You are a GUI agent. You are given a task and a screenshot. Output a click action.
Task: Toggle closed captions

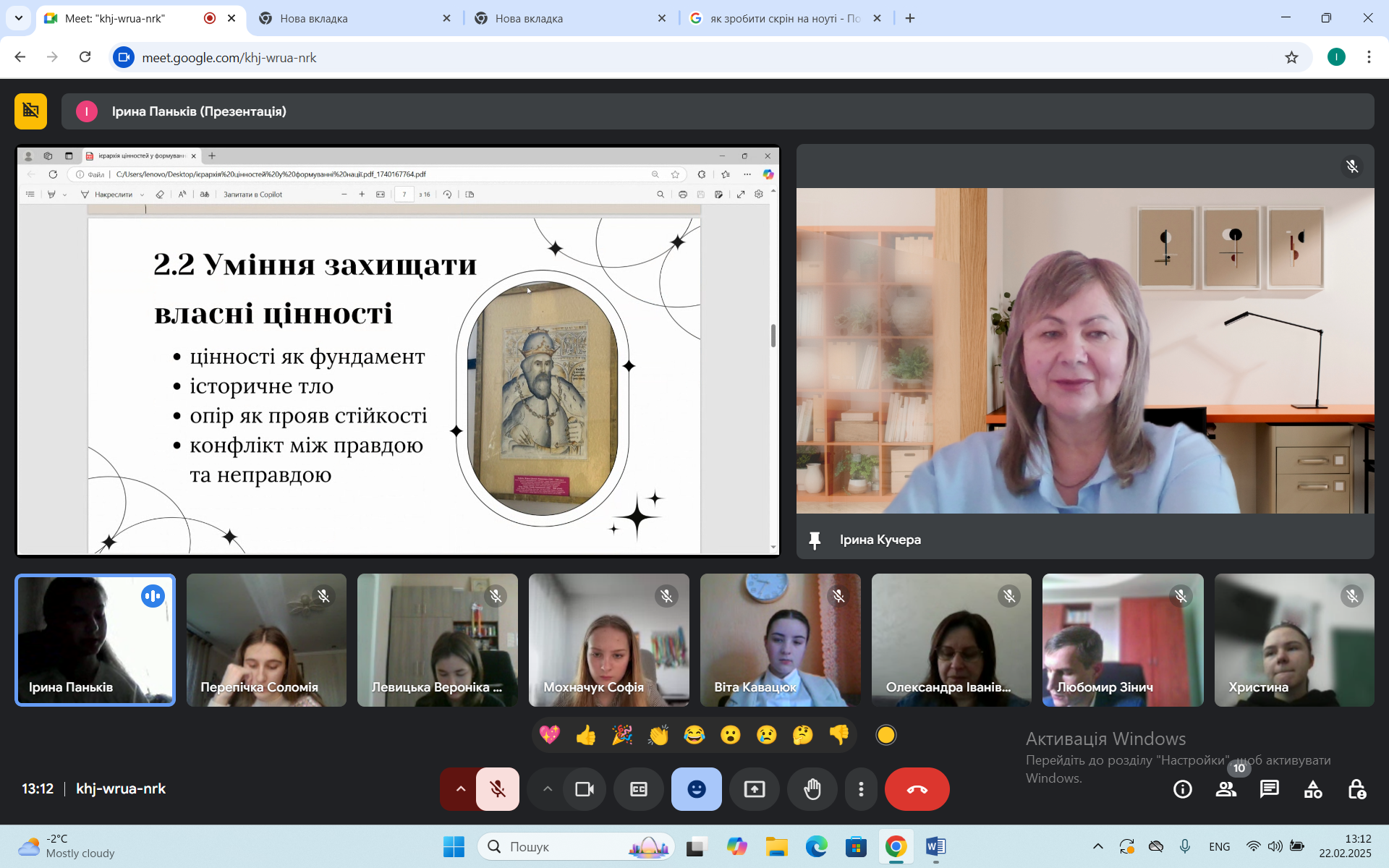pos(638,788)
